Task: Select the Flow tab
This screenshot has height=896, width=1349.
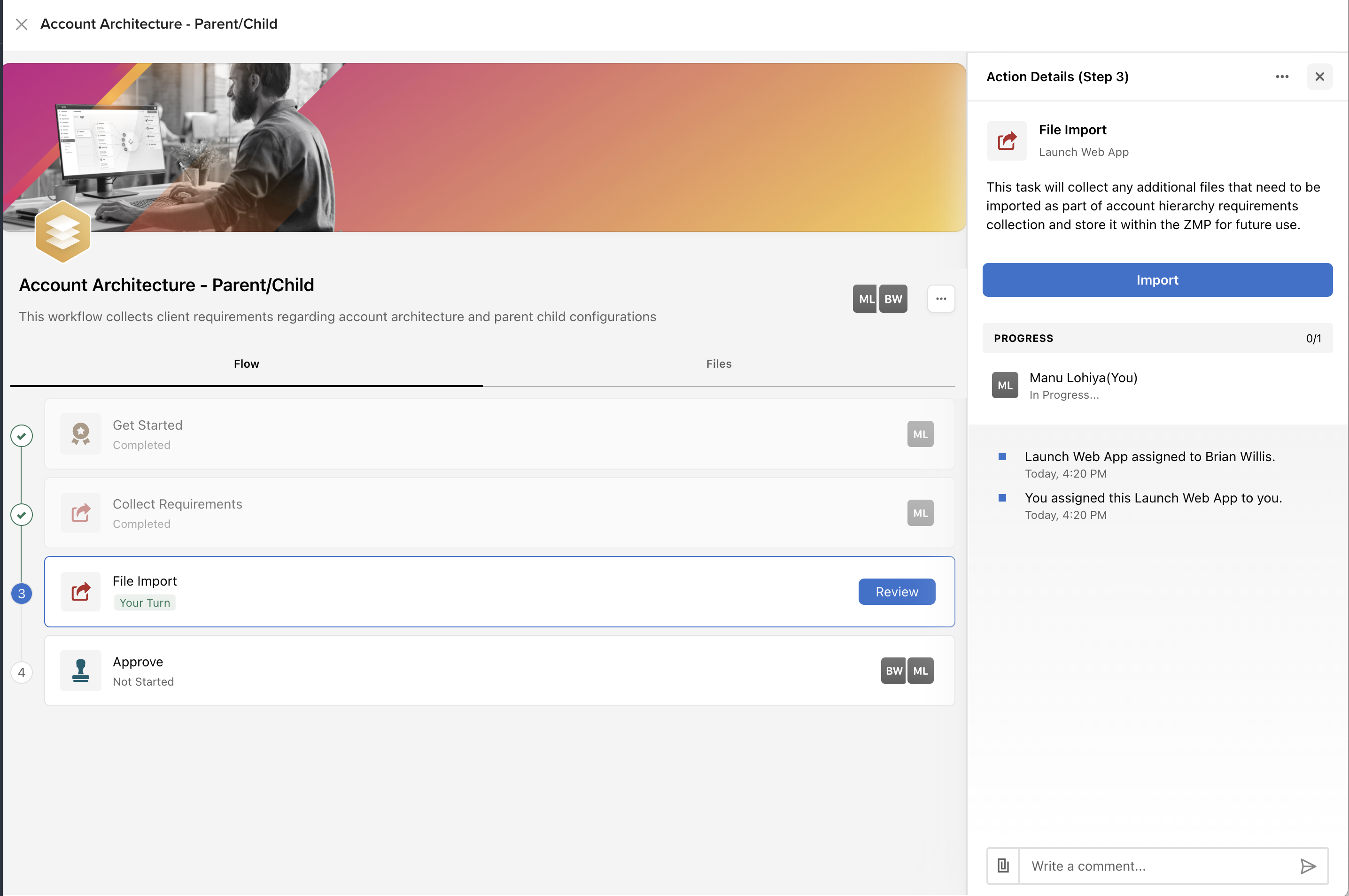Action: pos(247,364)
